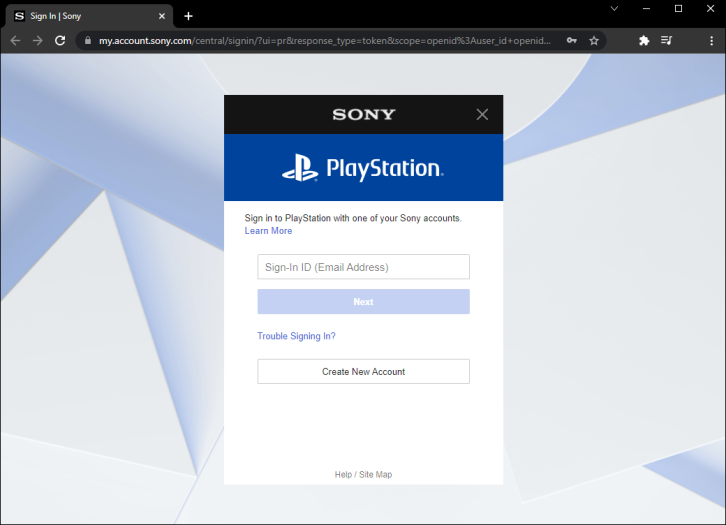726x525 pixels.
Task: Open a new tab with plus button
Action: coord(188,16)
